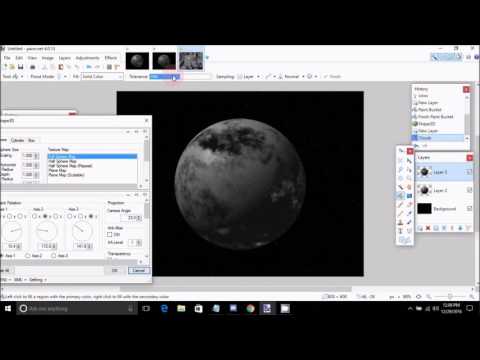The width and height of the screenshot is (480, 360).
Task: Click the Windows Start button
Action: click(x=8, y=309)
